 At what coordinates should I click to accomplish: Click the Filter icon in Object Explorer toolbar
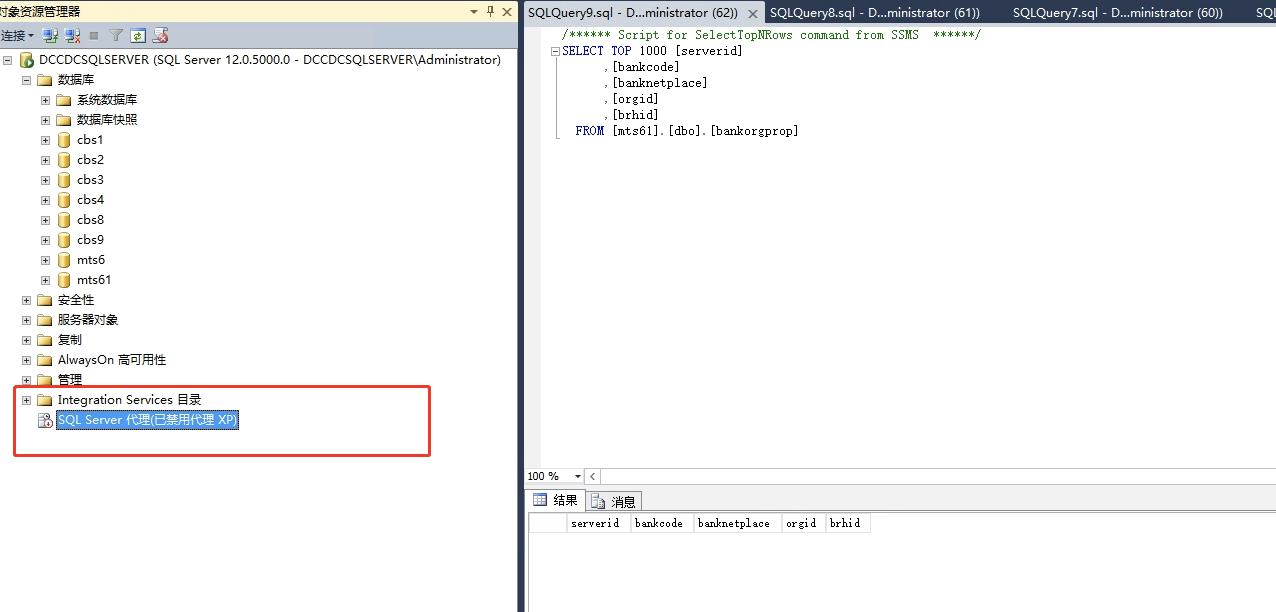coord(116,35)
